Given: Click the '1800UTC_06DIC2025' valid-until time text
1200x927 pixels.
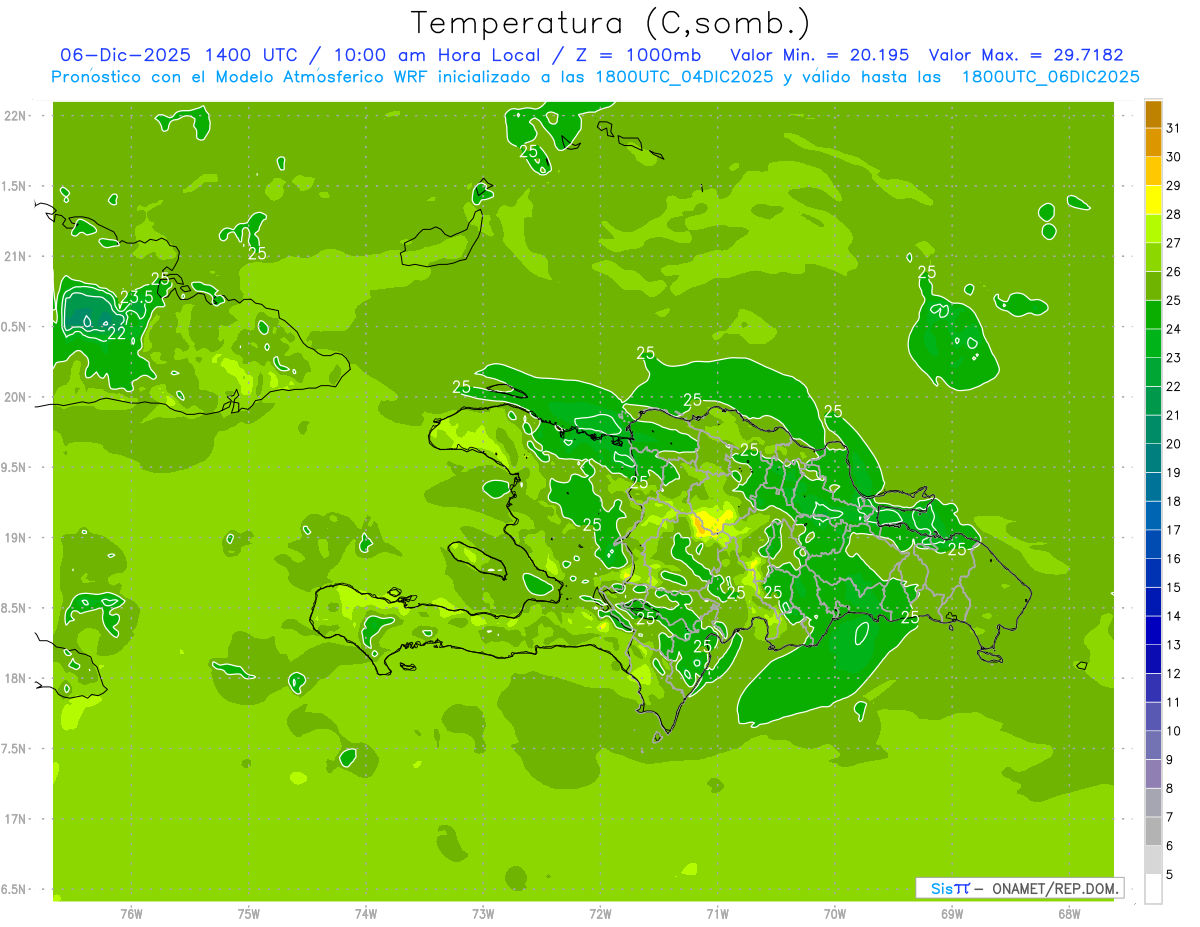Looking at the screenshot, I should (1050, 77).
